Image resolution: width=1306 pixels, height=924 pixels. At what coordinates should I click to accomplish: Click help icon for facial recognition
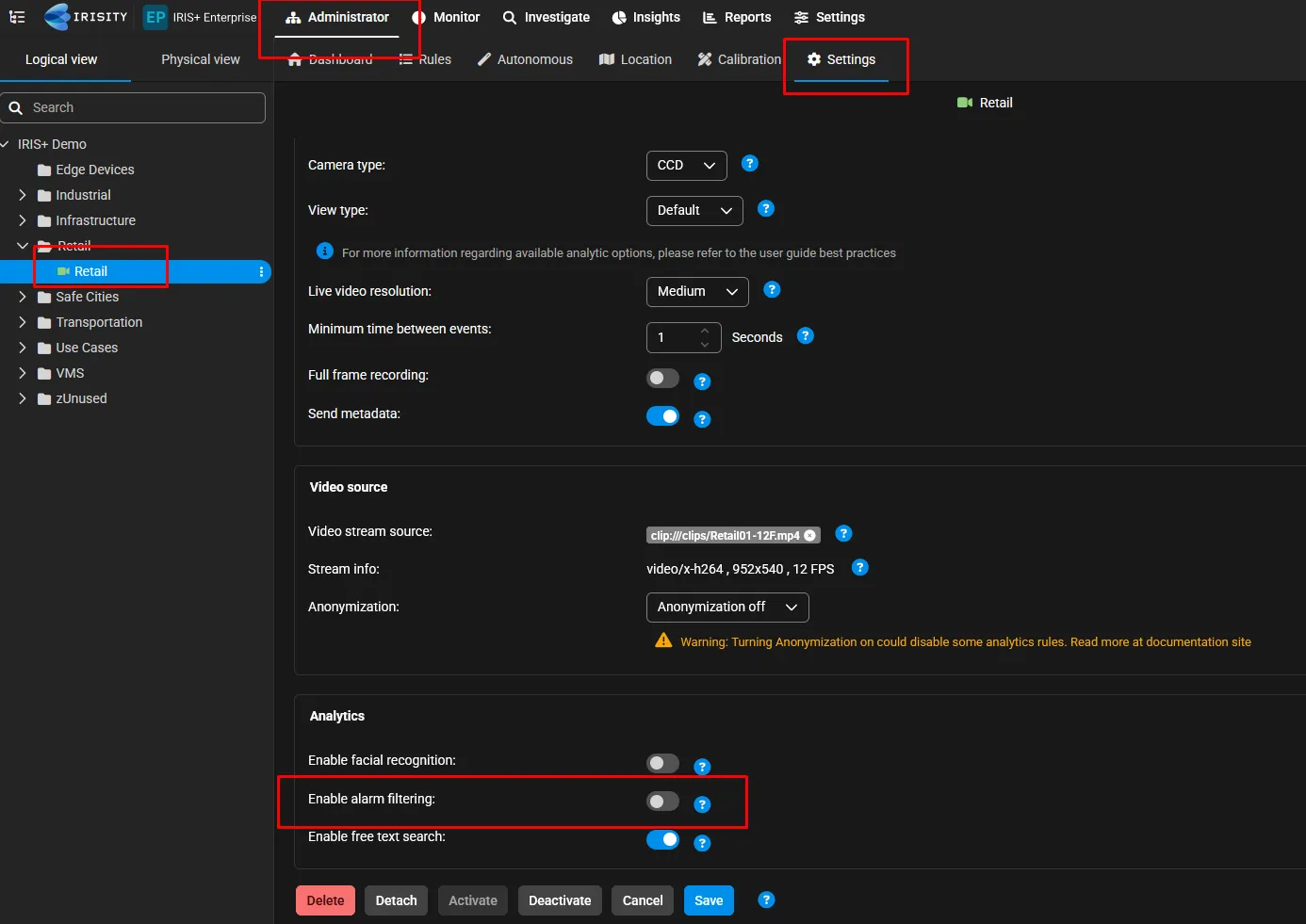[x=702, y=767]
